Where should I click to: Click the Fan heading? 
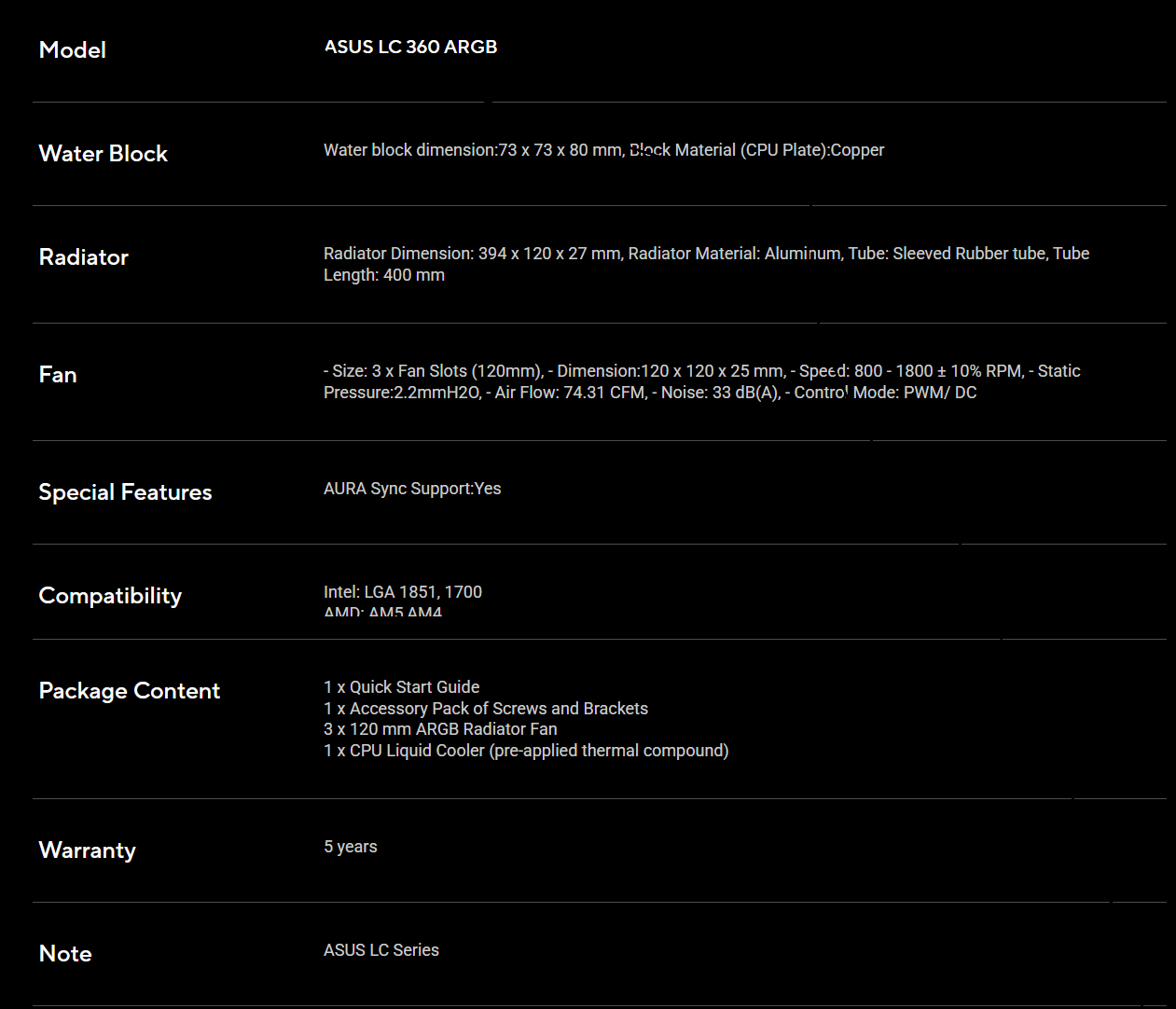[x=58, y=375]
